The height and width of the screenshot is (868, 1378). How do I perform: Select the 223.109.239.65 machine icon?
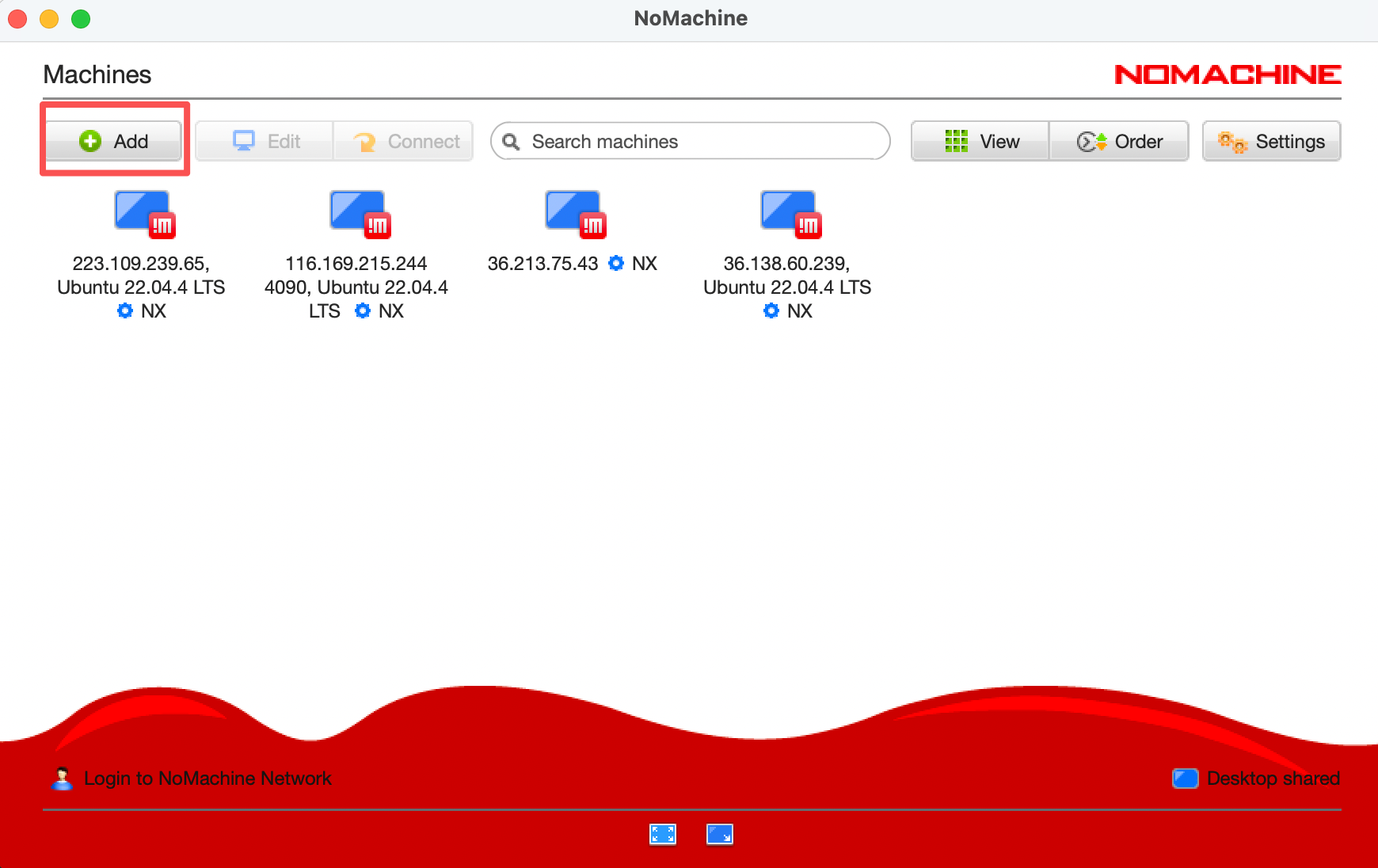tap(143, 214)
